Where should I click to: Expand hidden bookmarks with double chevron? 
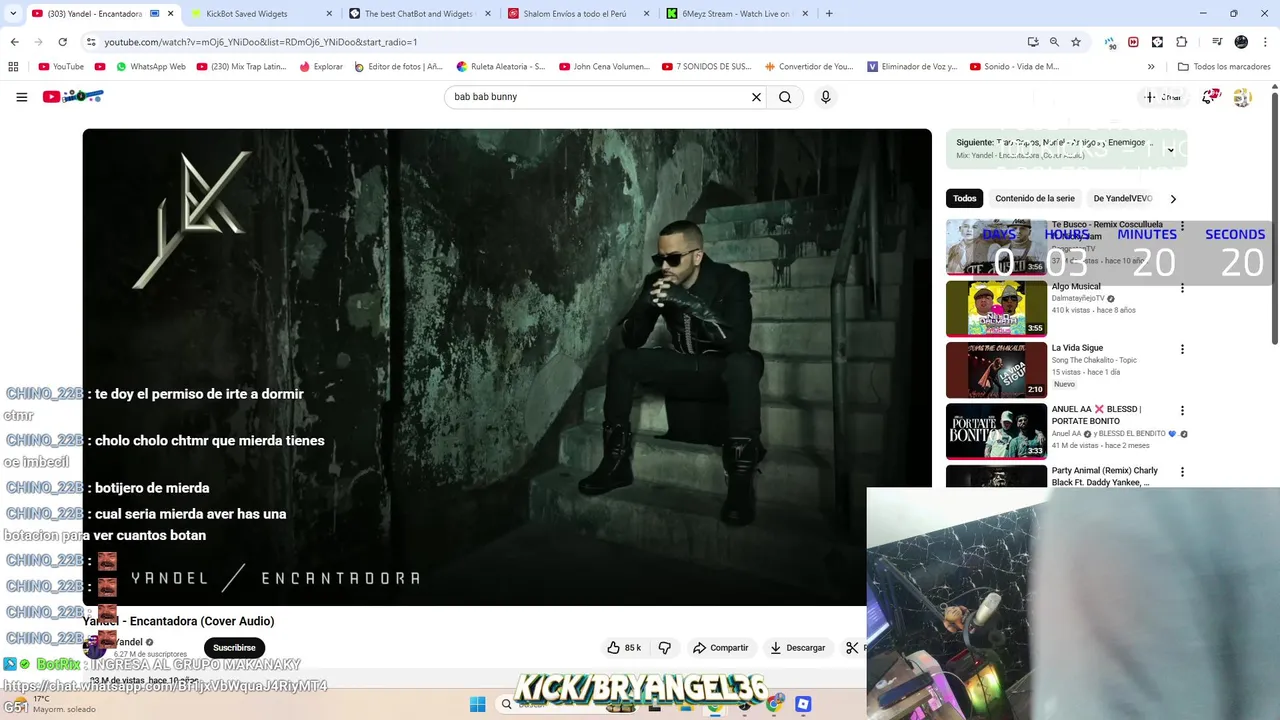coord(1151,67)
